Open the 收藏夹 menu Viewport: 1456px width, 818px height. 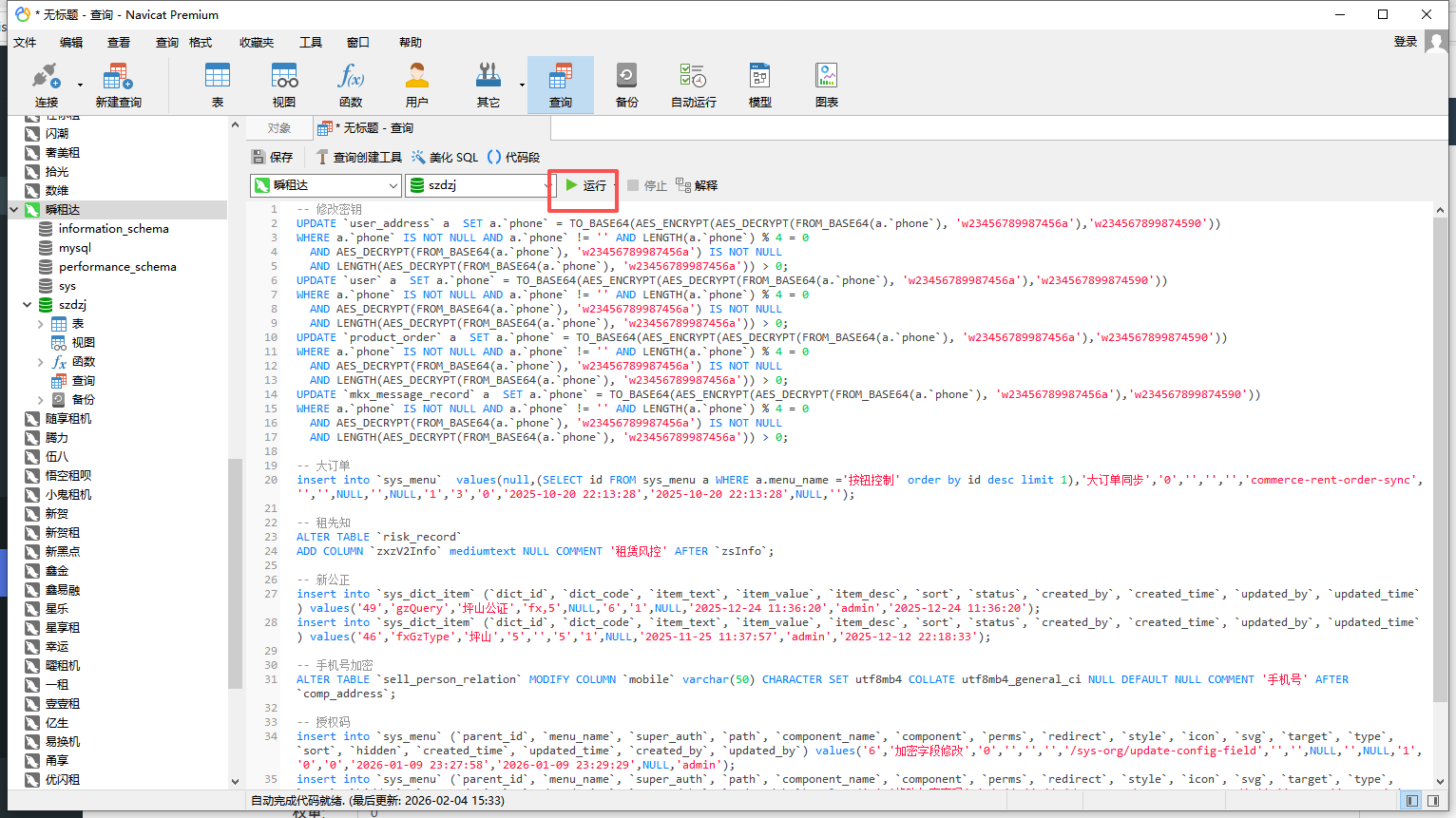pyautogui.click(x=256, y=43)
